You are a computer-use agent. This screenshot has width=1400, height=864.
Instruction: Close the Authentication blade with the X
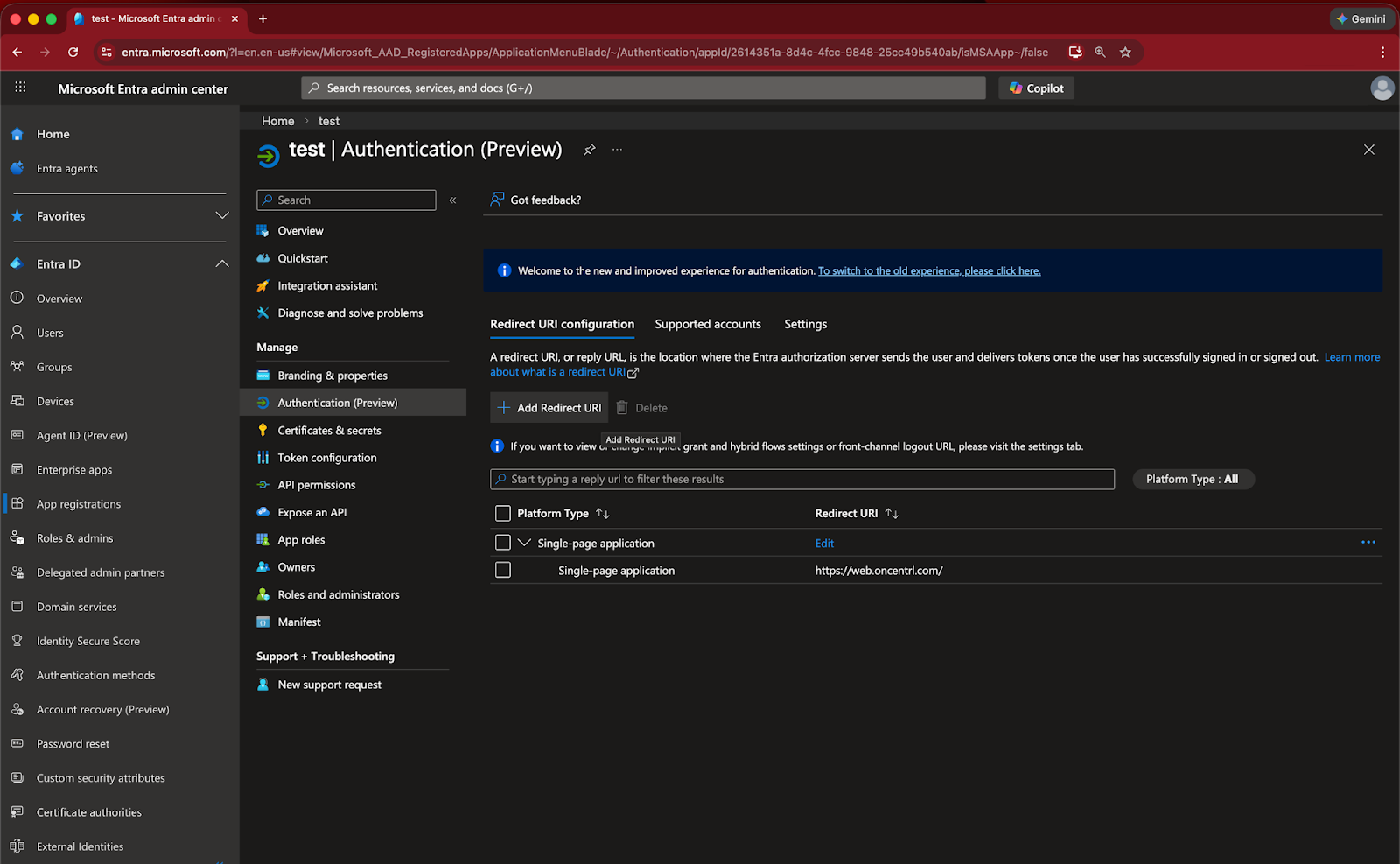coord(1369,150)
